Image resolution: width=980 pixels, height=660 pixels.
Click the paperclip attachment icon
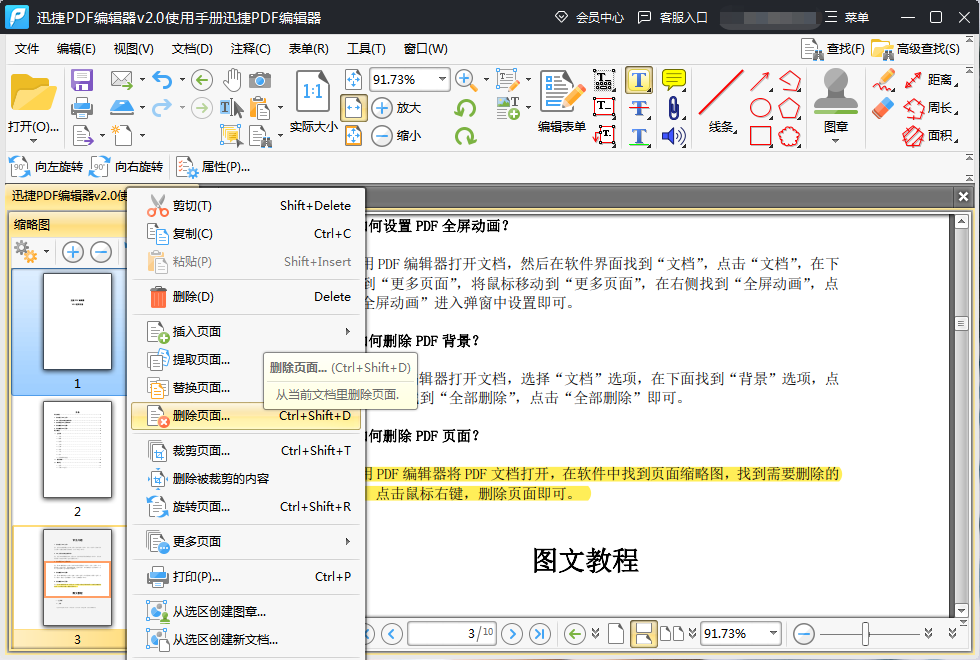pyautogui.click(x=674, y=108)
